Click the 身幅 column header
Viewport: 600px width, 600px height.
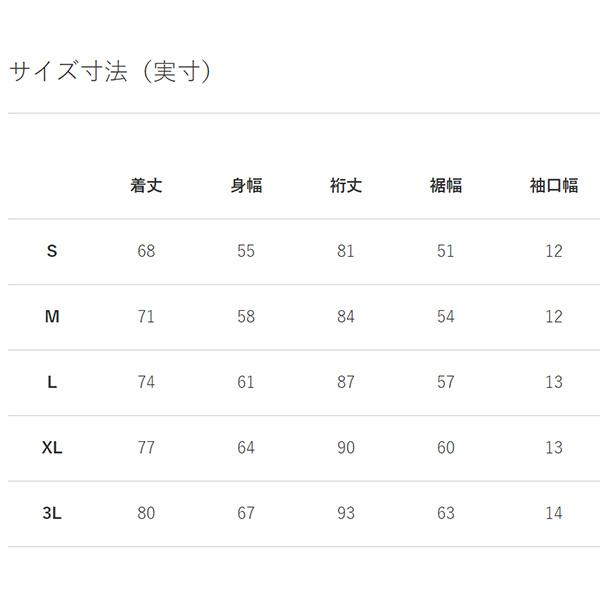pyautogui.click(x=246, y=186)
